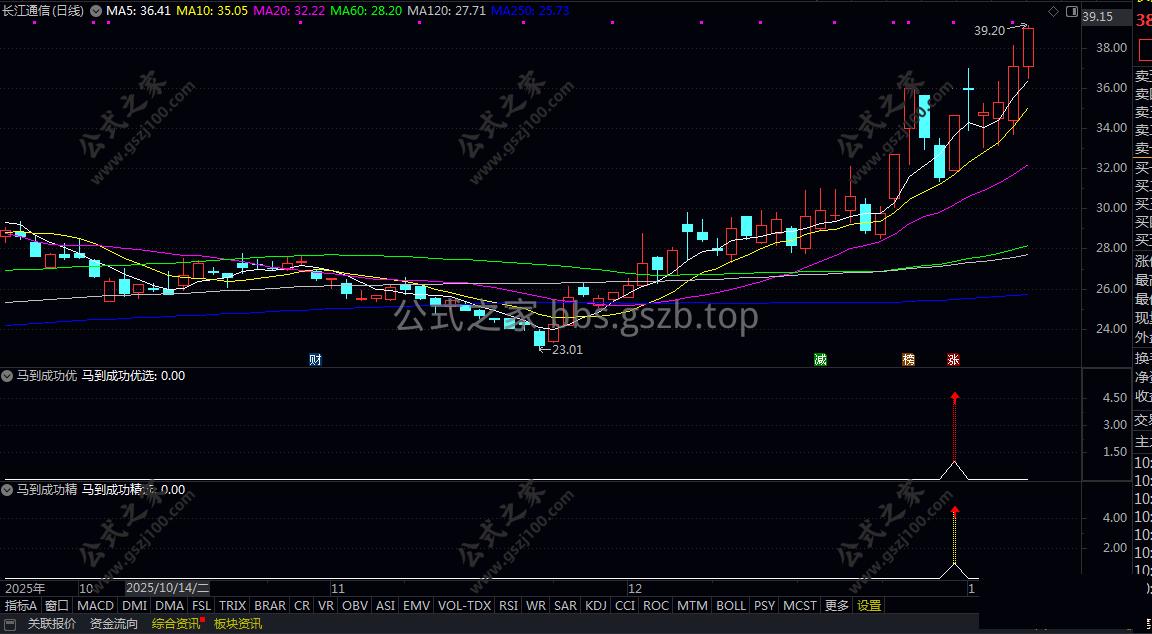This screenshot has height=634, width=1152.
Task: Switch to the SAR indicator
Action: (x=565, y=606)
